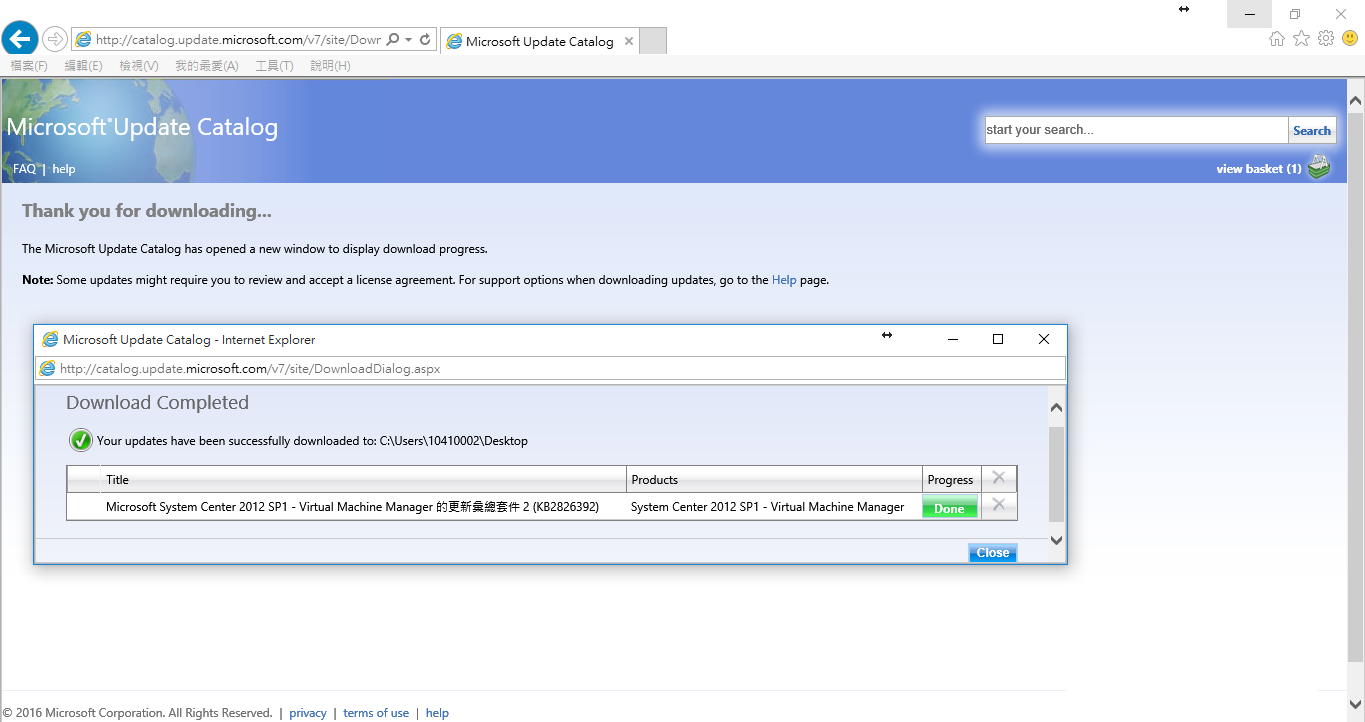This screenshot has height=722, width=1365.
Task: Open the 說明(H) menu
Action: click(330, 66)
